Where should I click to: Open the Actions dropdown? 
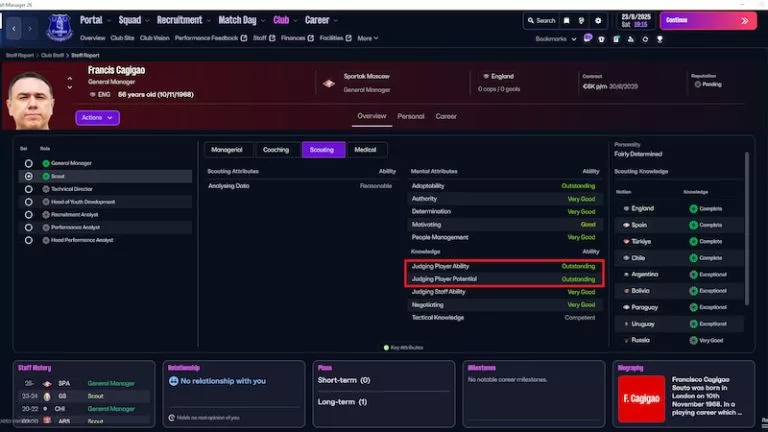tap(97, 118)
